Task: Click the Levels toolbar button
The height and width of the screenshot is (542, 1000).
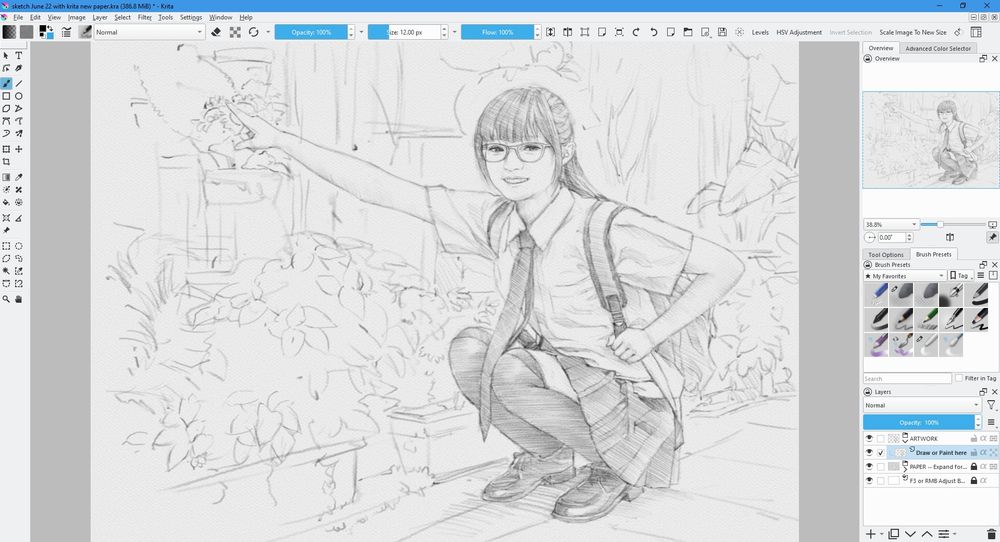Action: point(760,32)
